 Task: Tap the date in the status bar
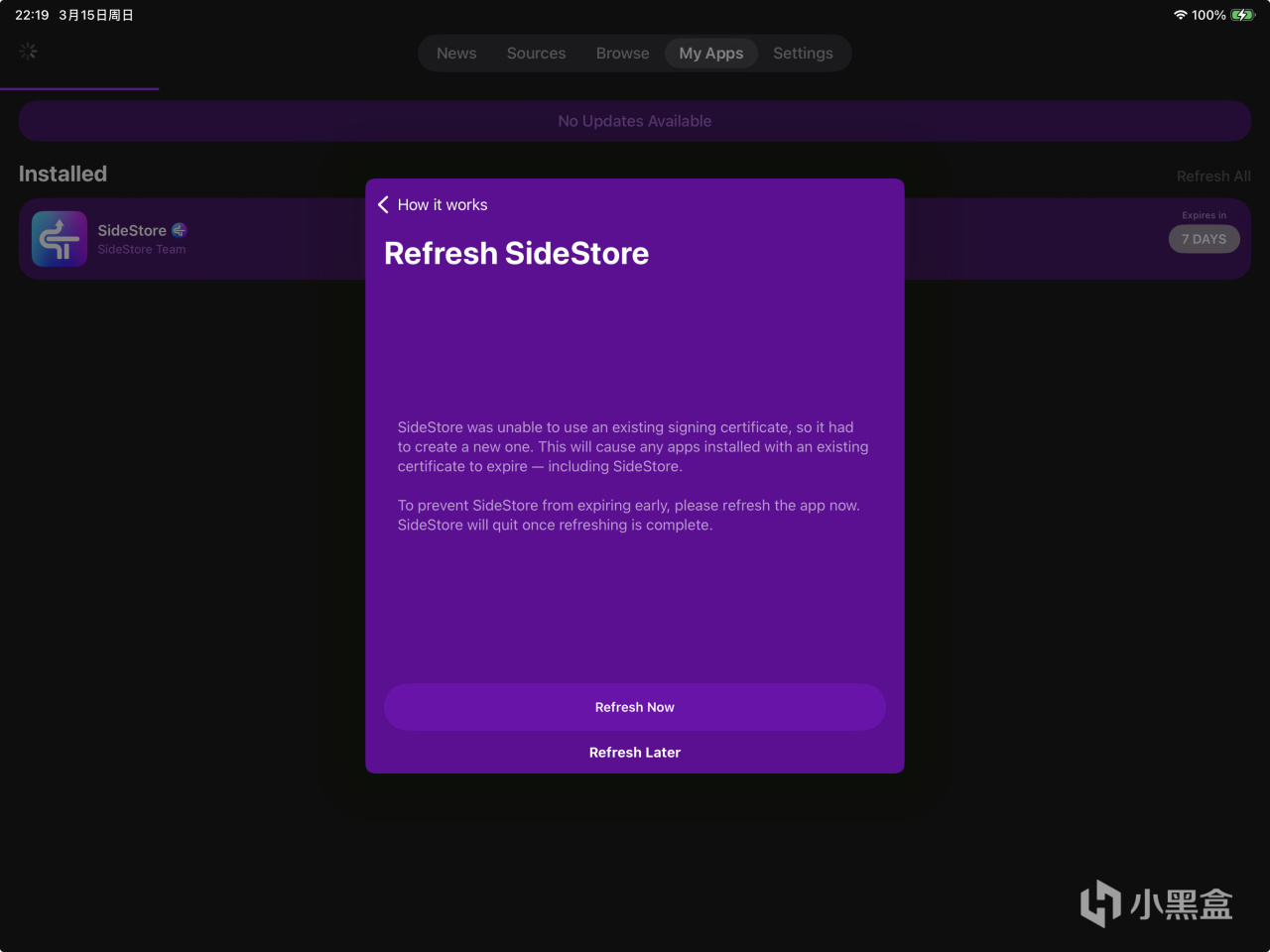point(96,15)
